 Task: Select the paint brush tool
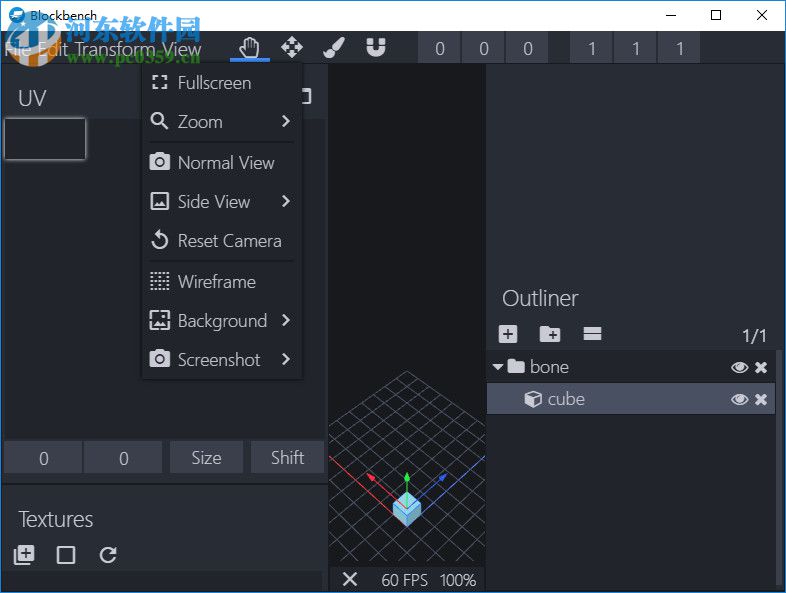tap(334, 48)
